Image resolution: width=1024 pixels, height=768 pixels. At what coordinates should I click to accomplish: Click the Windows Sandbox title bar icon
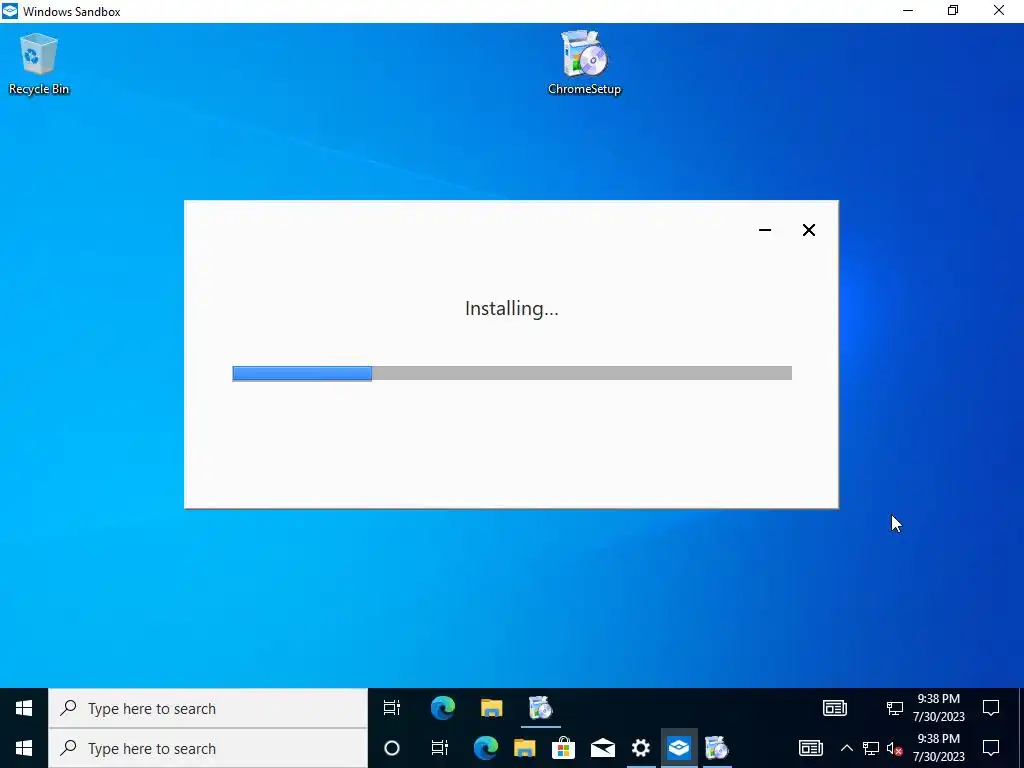10,11
